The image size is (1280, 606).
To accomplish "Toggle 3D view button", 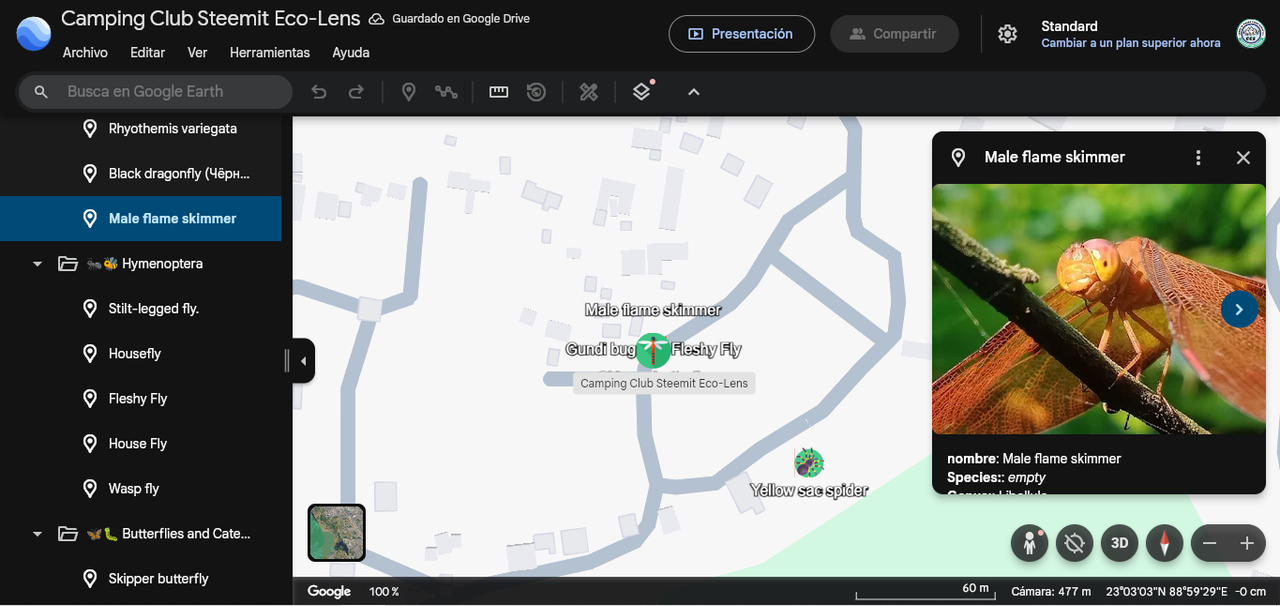I will (1120, 543).
